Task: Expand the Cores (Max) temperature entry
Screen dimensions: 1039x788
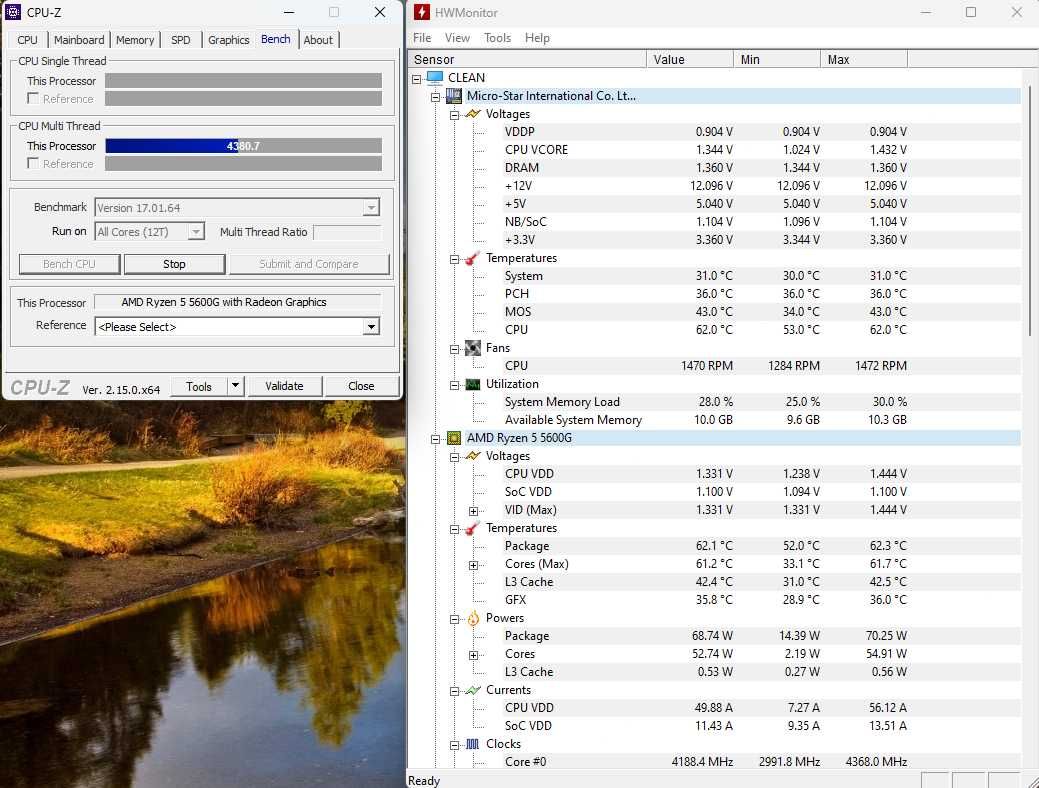Action: click(x=473, y=565)
